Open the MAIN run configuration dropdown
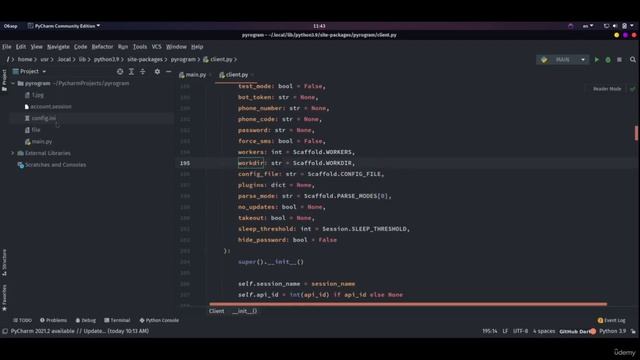640x360 pixels. tap(563, 60)
